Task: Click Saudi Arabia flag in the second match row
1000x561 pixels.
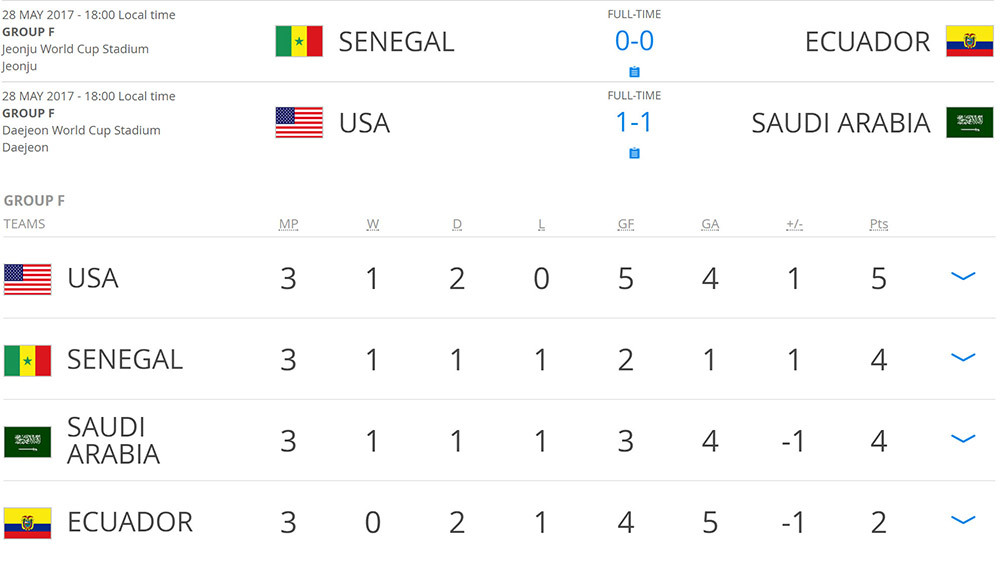Action: click(x=969, y=122)
